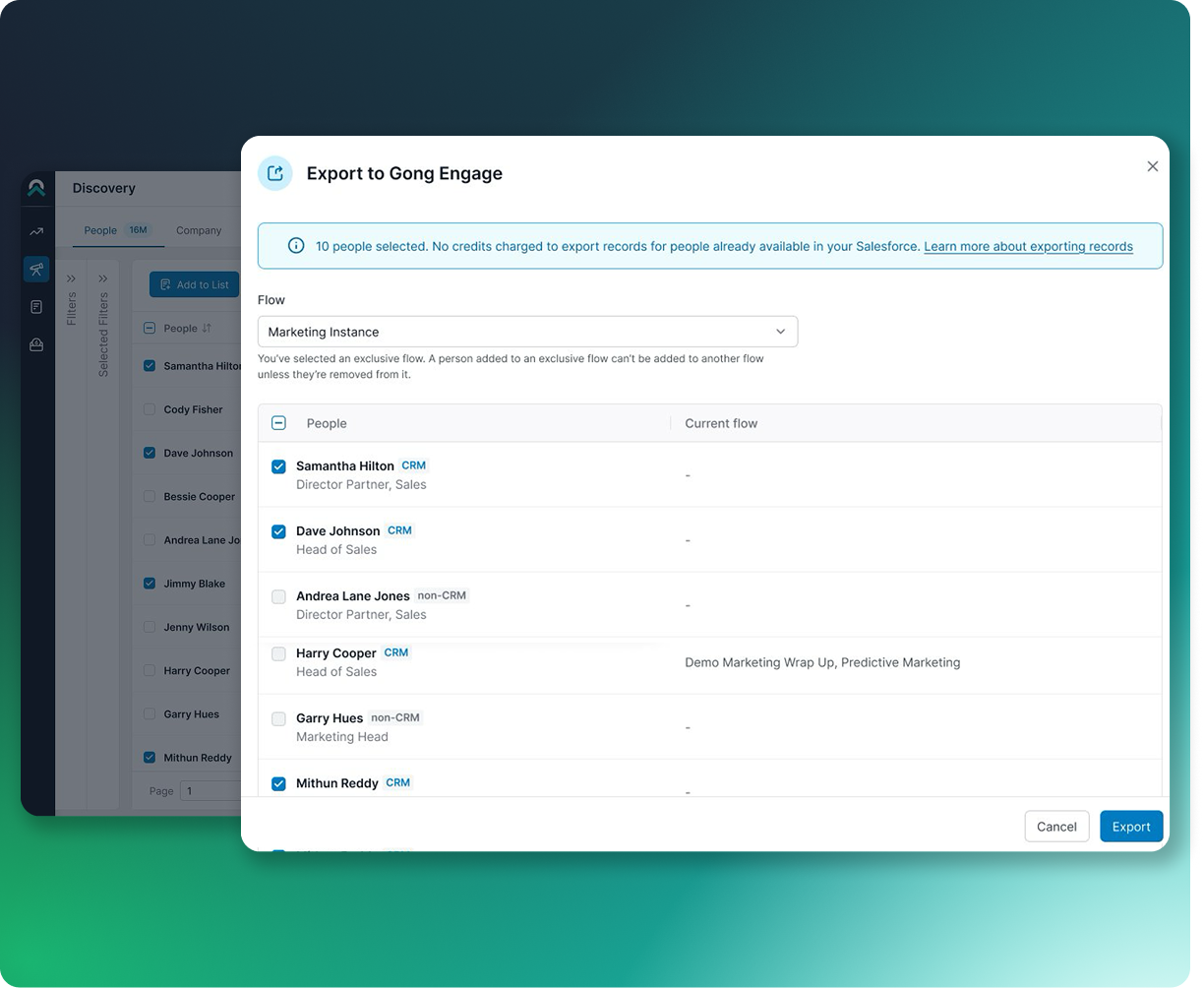Expand the Selected Filters panel chevron
The height and width of the screenshot is (988, 1204).
click(x=103, y=278)
